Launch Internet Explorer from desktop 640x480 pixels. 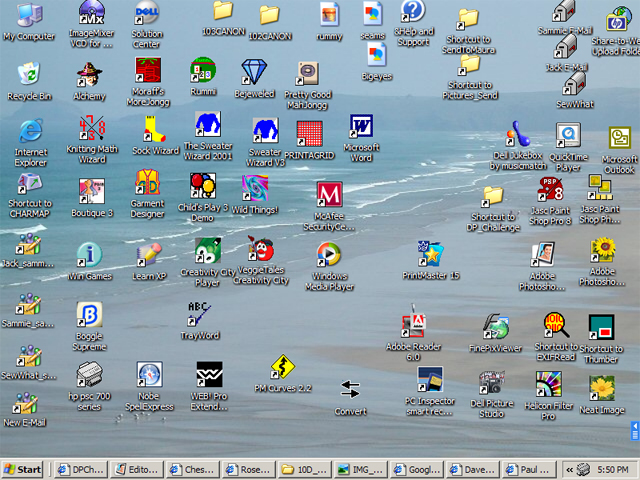pyautogui.click(x=31, y=131)
